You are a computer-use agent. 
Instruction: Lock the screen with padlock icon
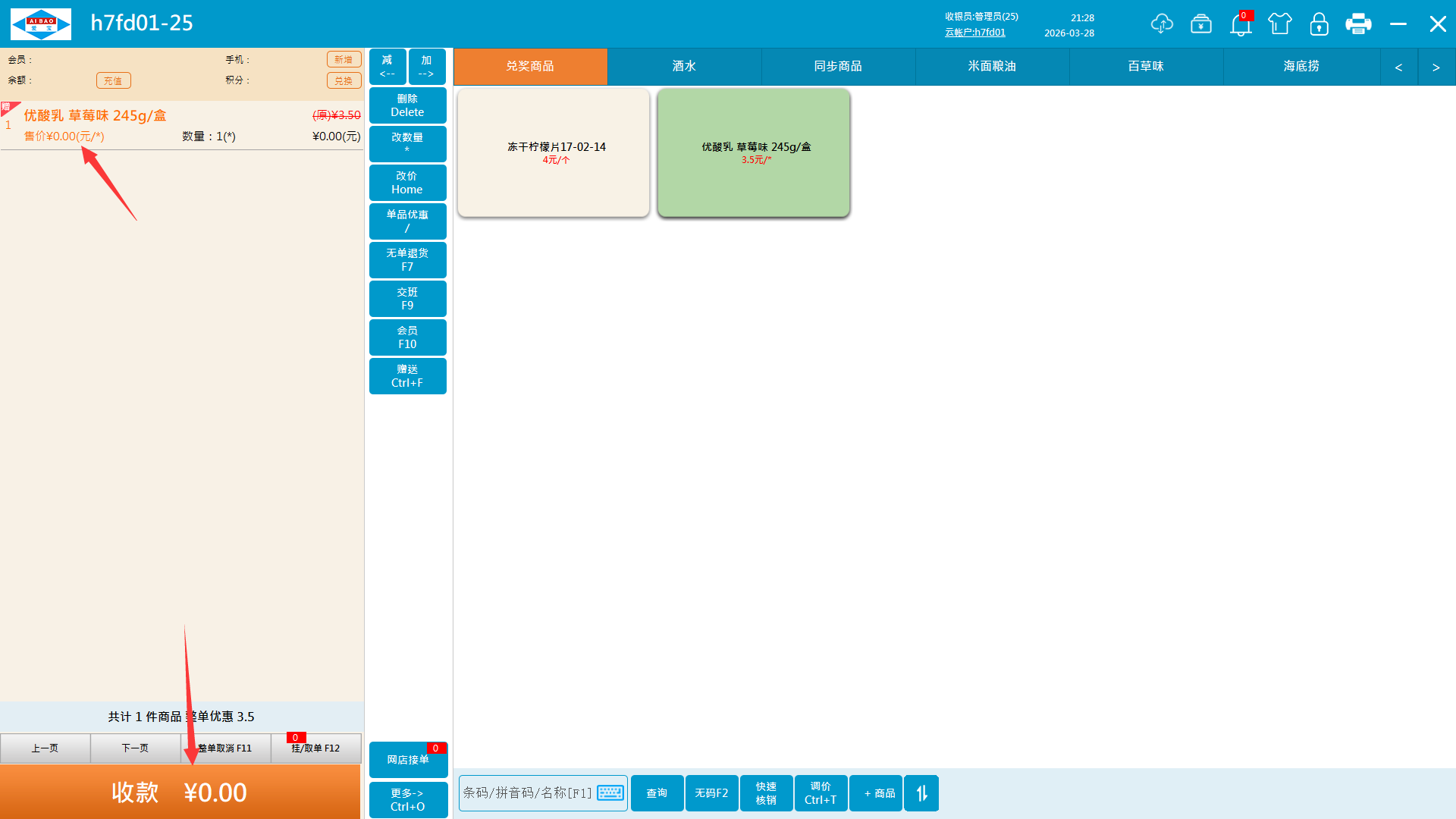(1319, 24)
